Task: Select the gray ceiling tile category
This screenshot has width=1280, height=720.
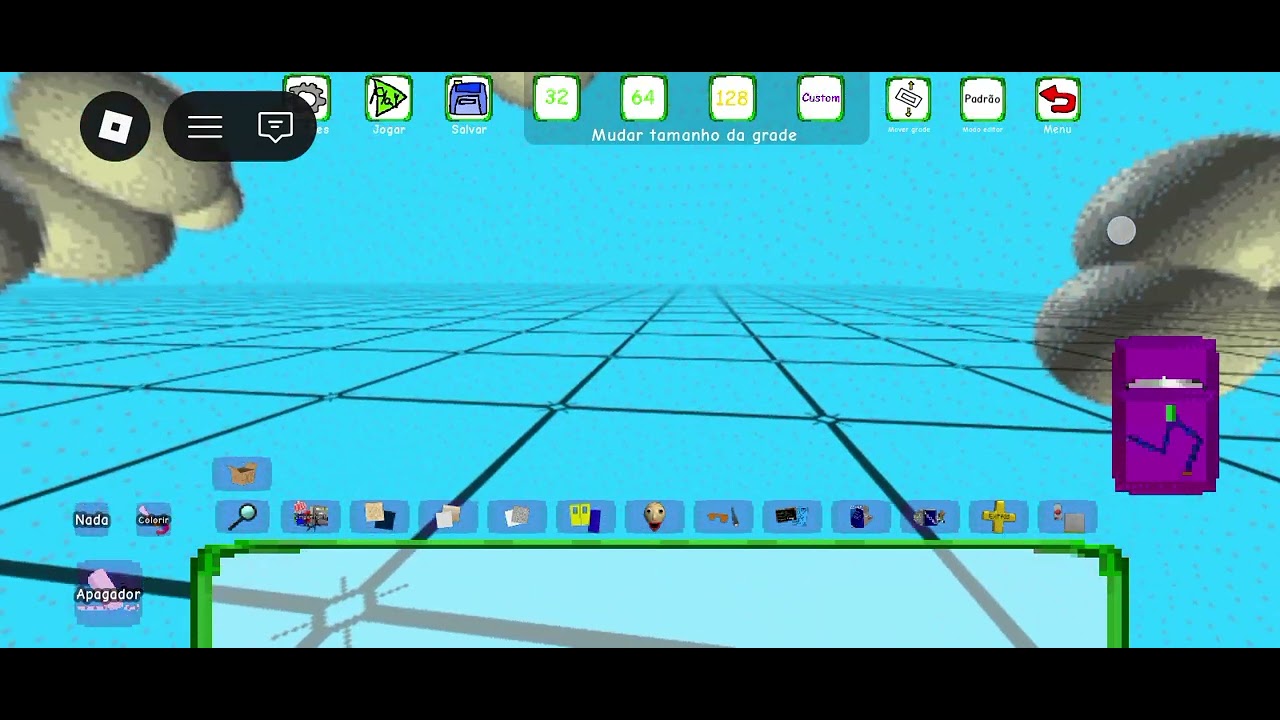Action: pos(517,517)
